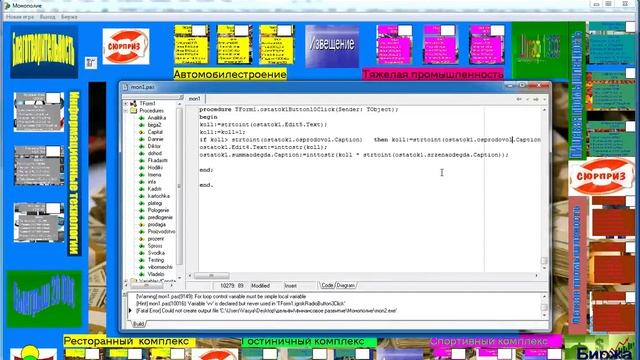Click the yellow prodaga procedure icon

(x=142, y=224)
